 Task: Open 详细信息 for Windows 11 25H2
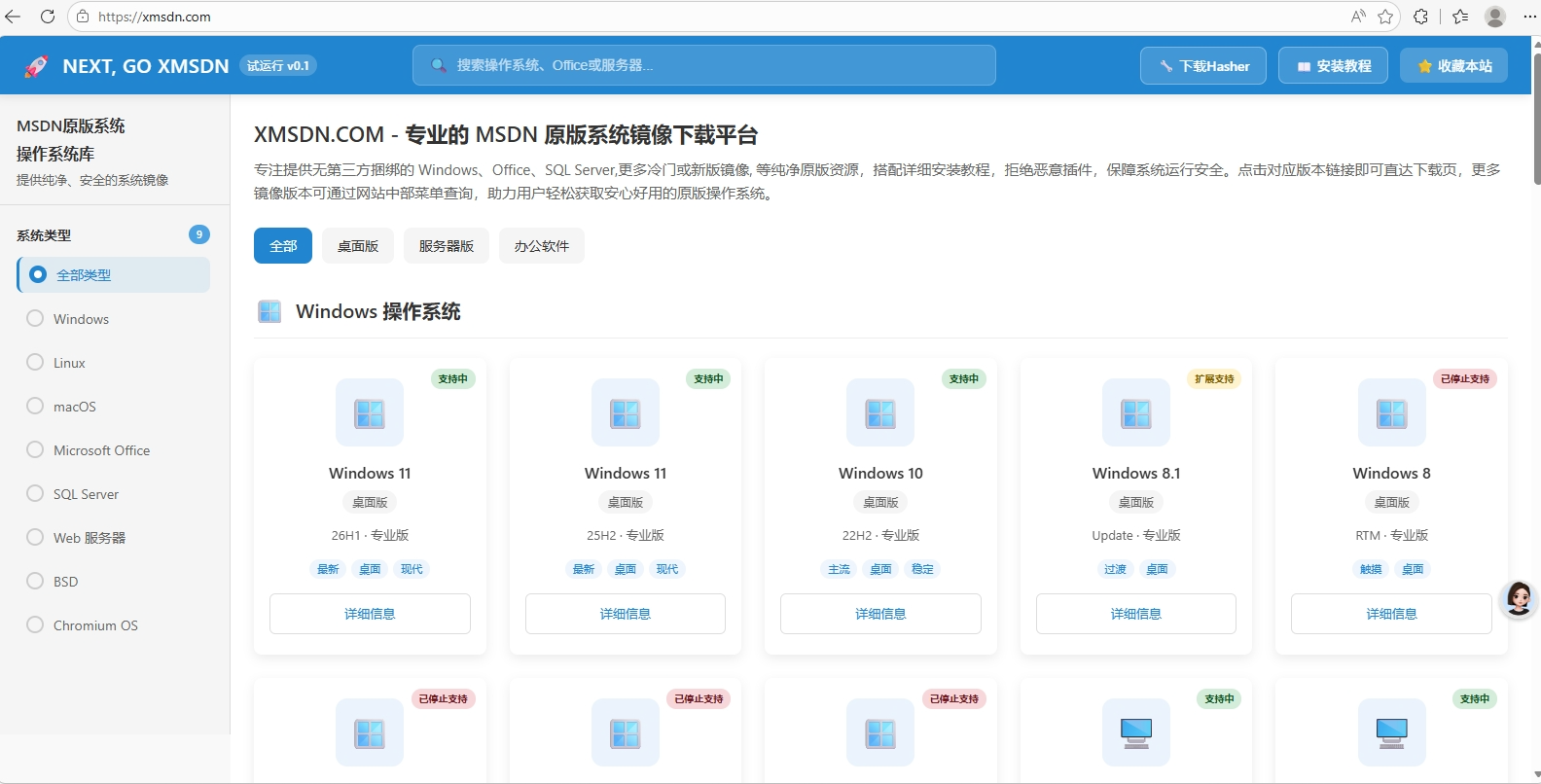click(626, 614)
